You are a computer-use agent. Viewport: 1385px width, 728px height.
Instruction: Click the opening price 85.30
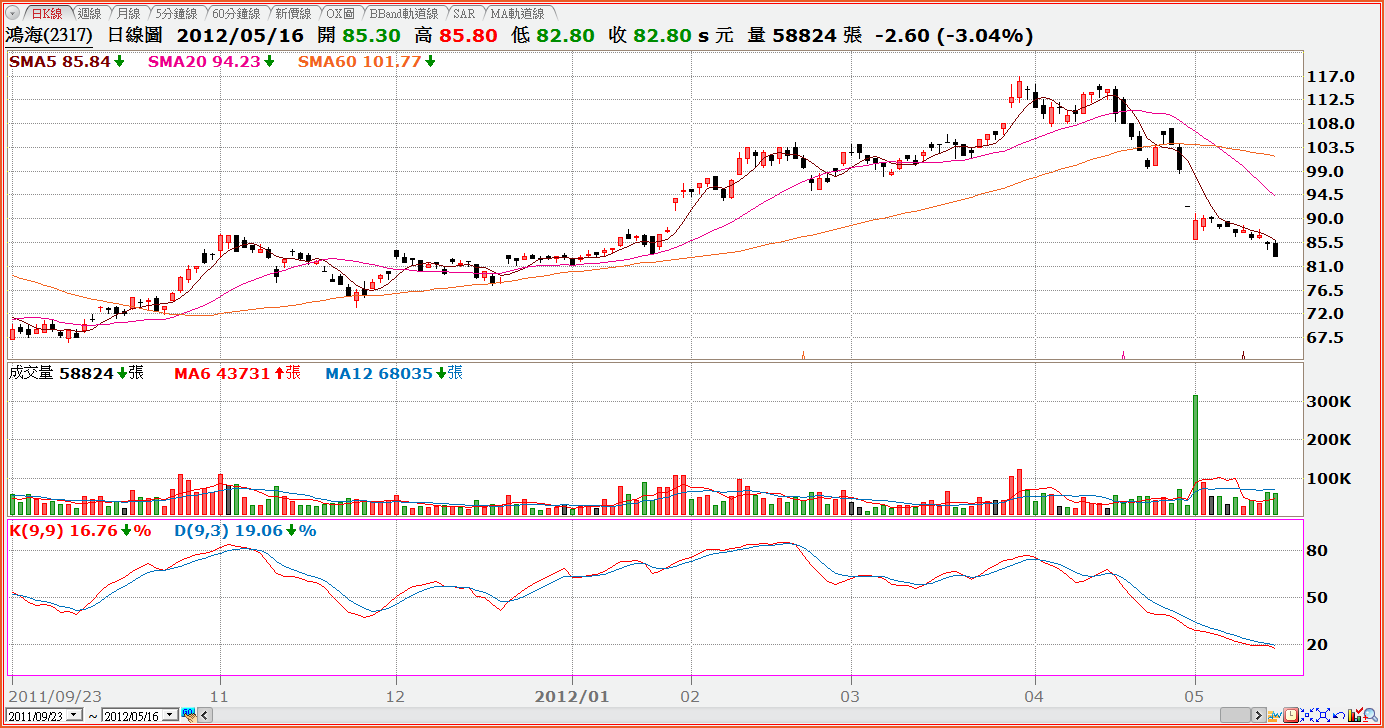(372, 36)
